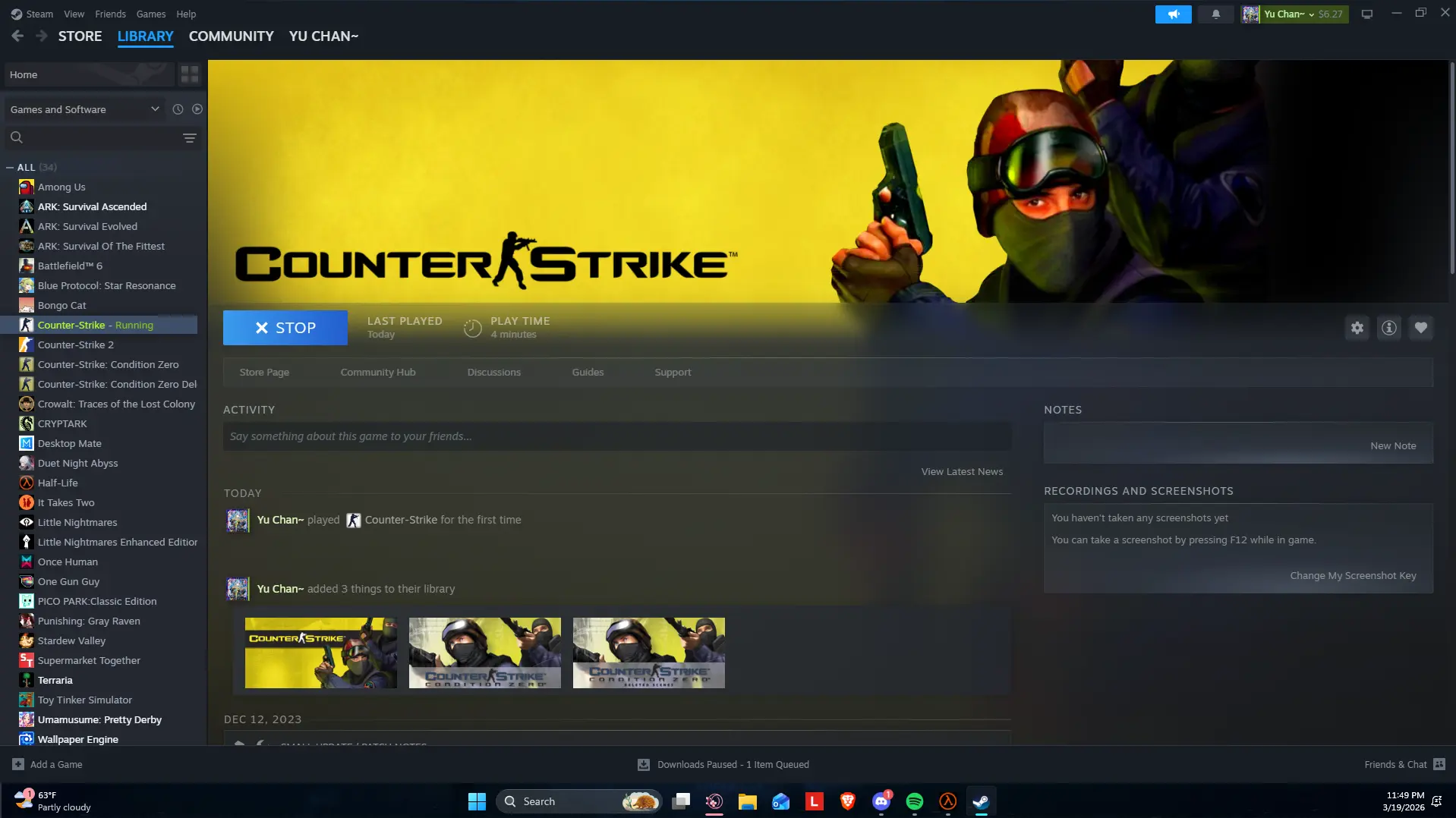This screenshot has height=818, width=1456.
Task: Open the Games menu
Action: click(x=151, y=14)
